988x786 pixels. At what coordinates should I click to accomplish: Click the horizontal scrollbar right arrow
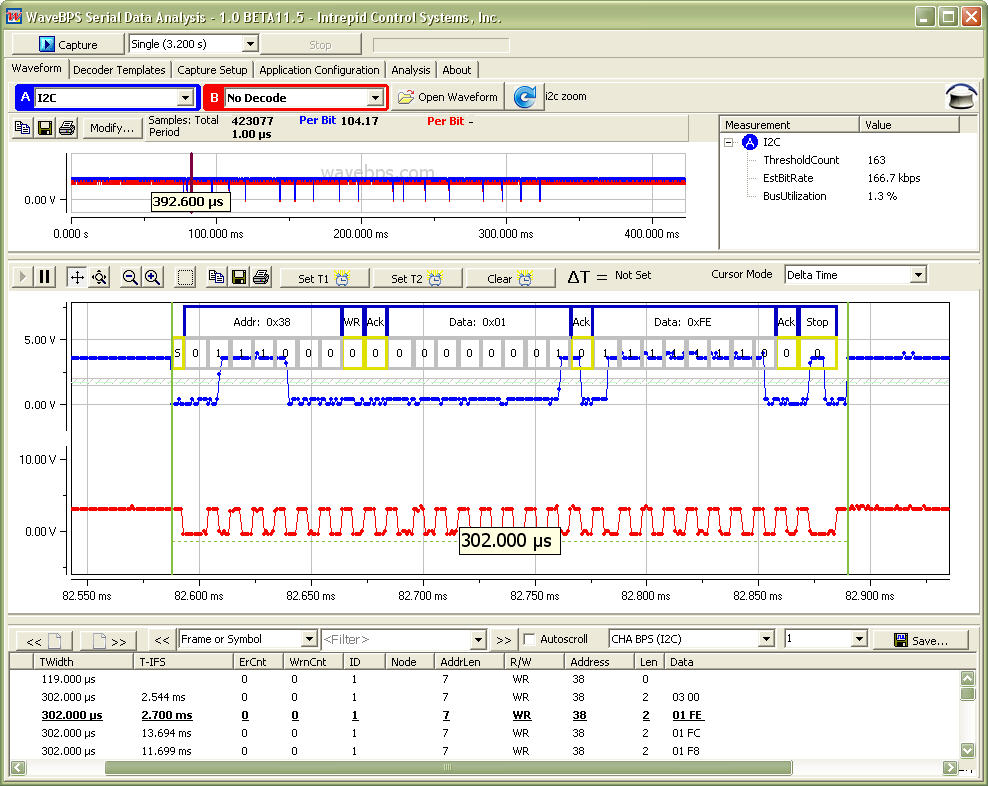950,768
